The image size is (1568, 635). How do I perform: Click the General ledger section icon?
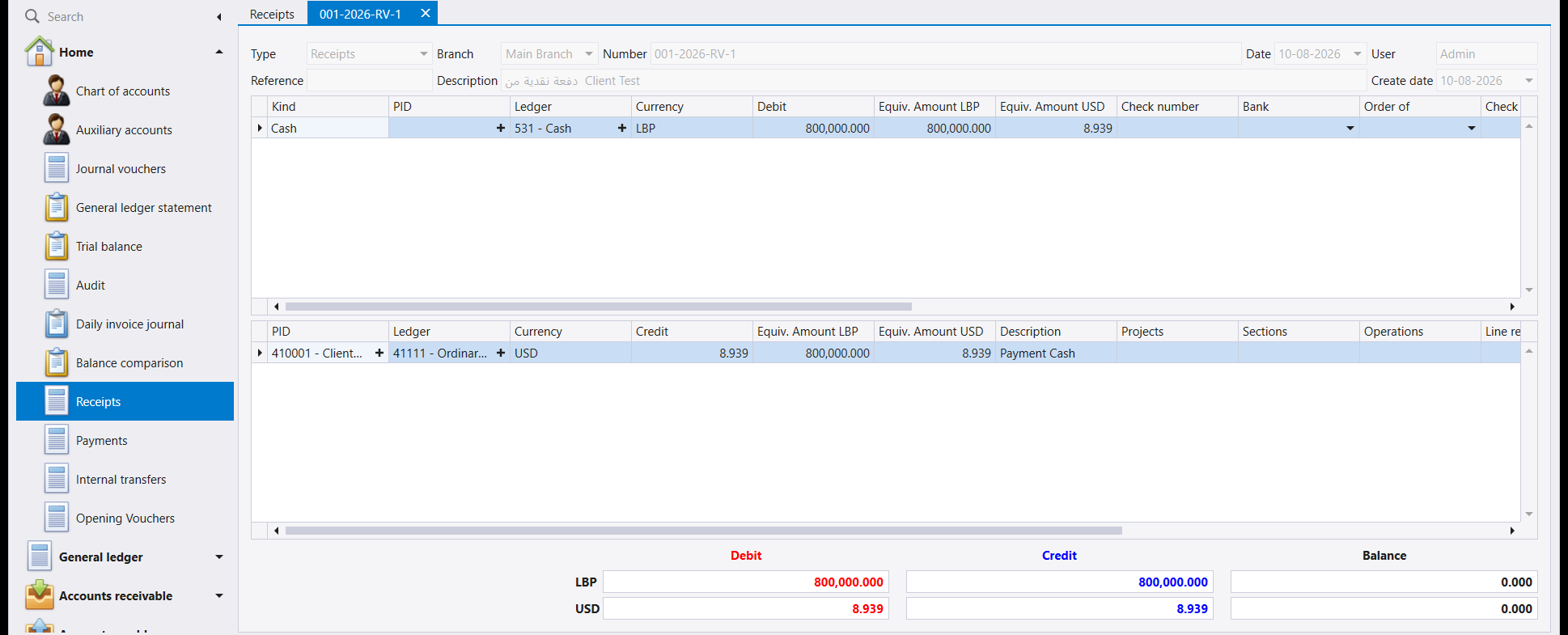point(39,557)
